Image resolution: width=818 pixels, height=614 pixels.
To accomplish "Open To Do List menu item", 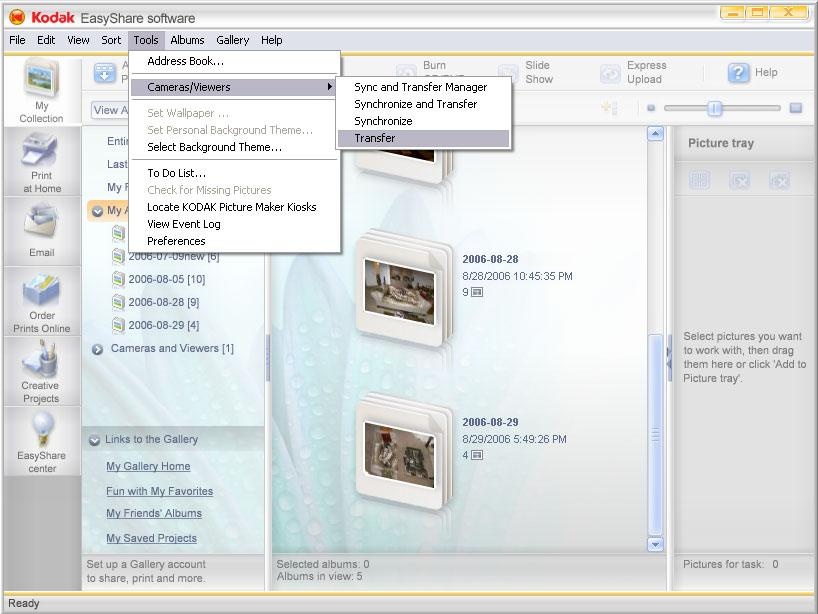I will [x=235, y=173].
